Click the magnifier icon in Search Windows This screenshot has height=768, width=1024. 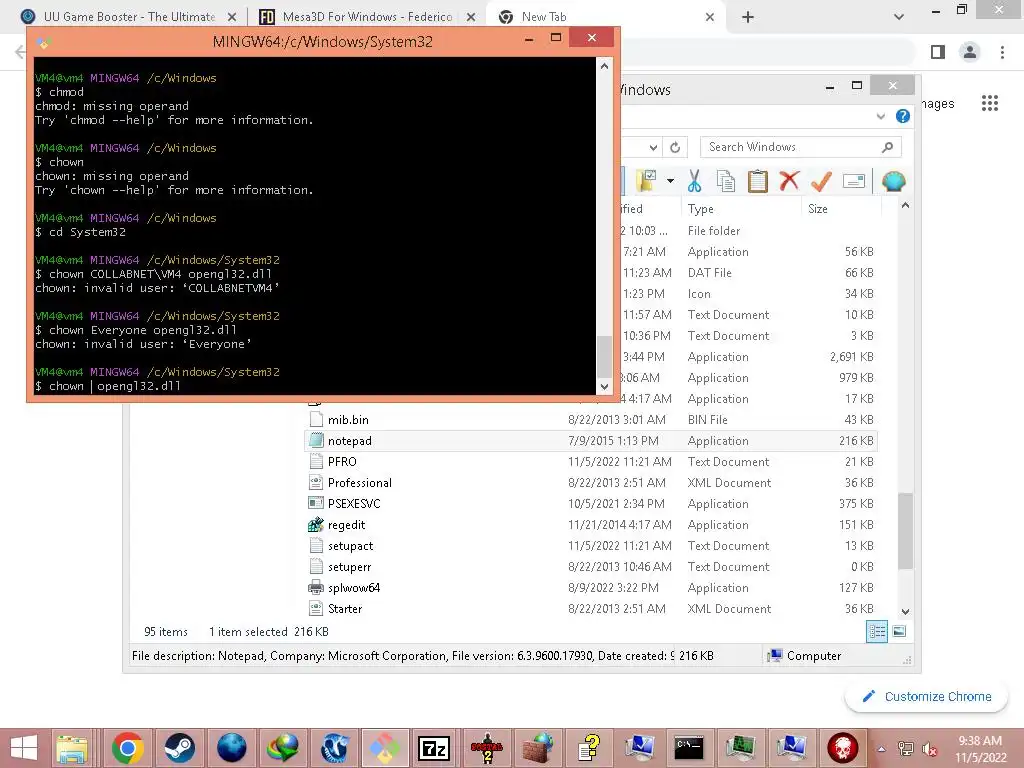pos(887,147)
